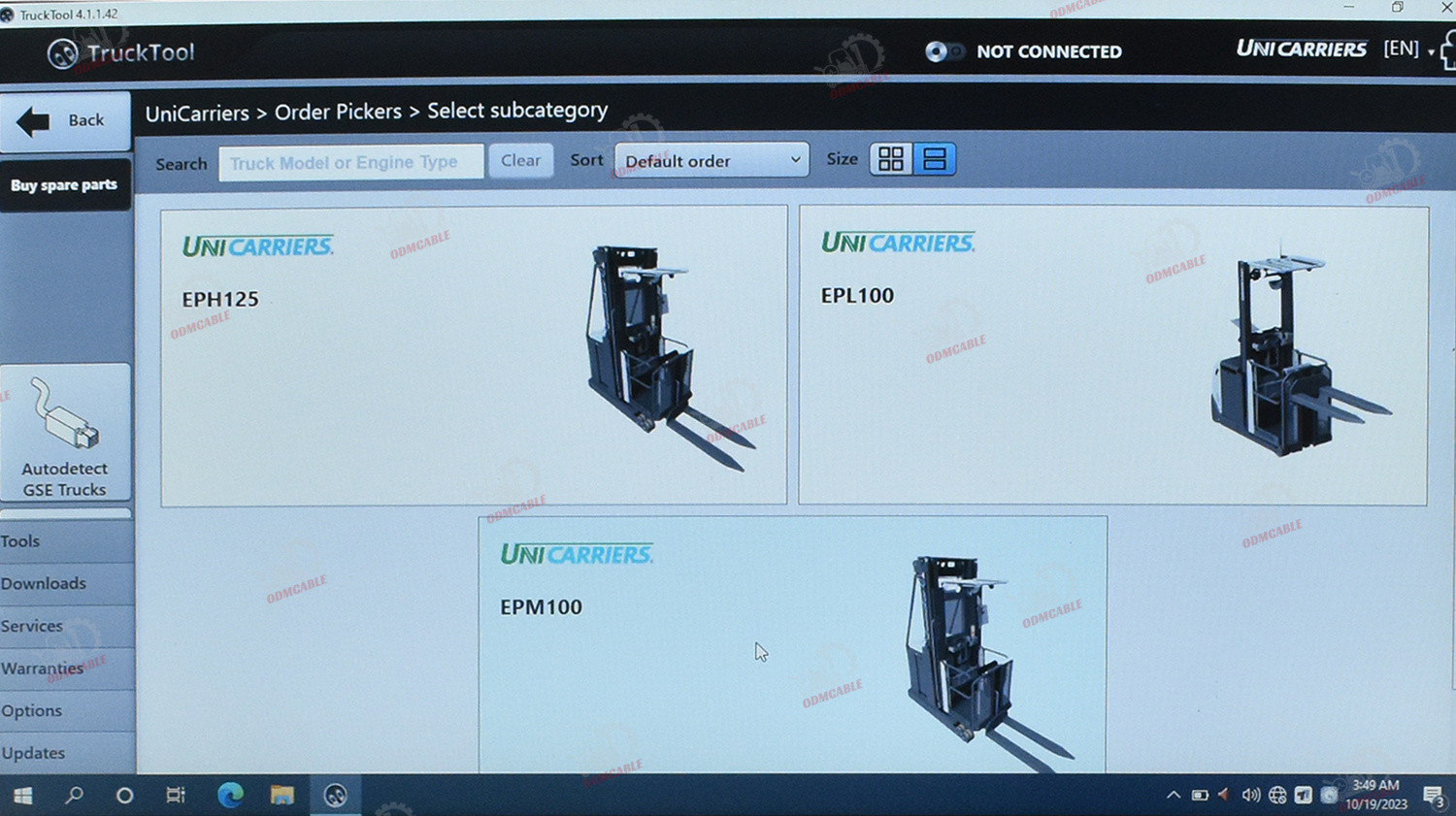
Task: Open Windows taskbar search
Action: click(74, 796)
